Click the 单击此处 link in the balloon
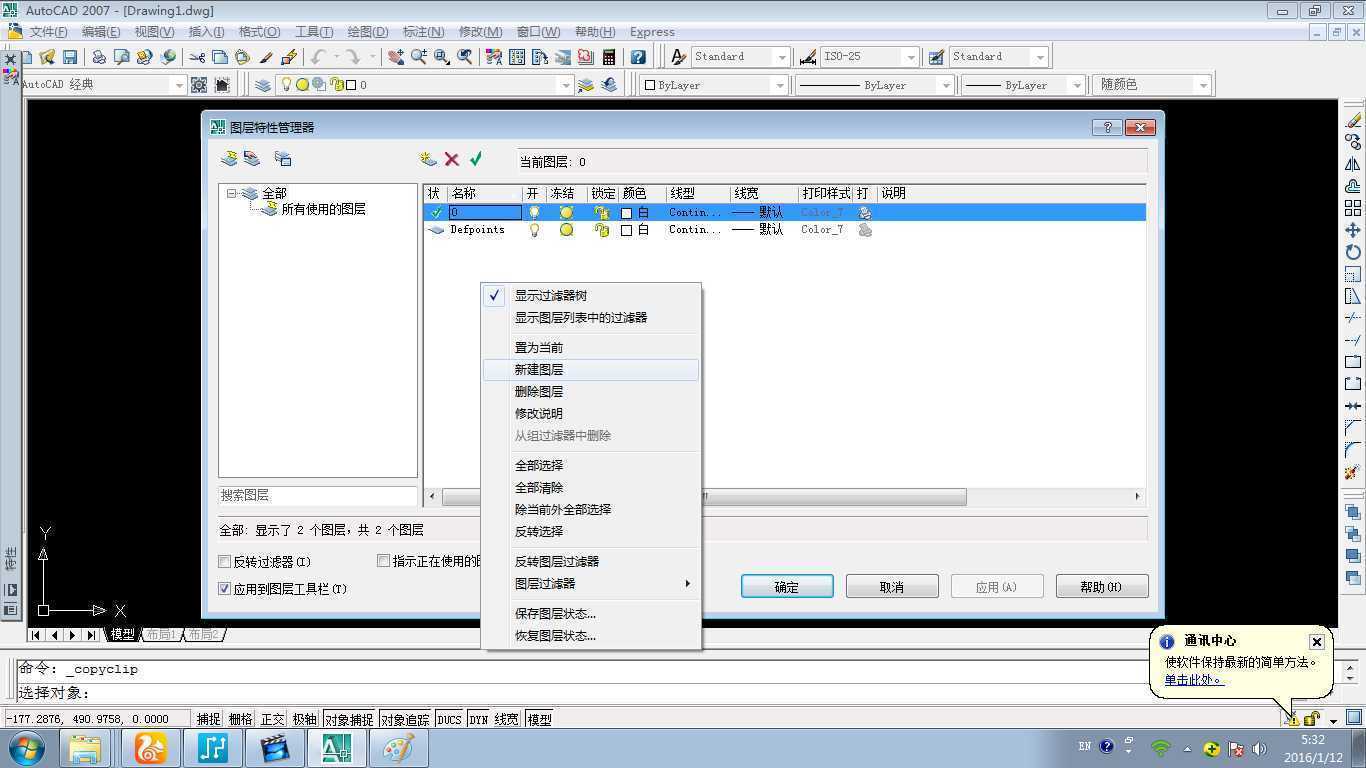The width and height of the screenshot is (1366, 768). tap(1193, 680)
